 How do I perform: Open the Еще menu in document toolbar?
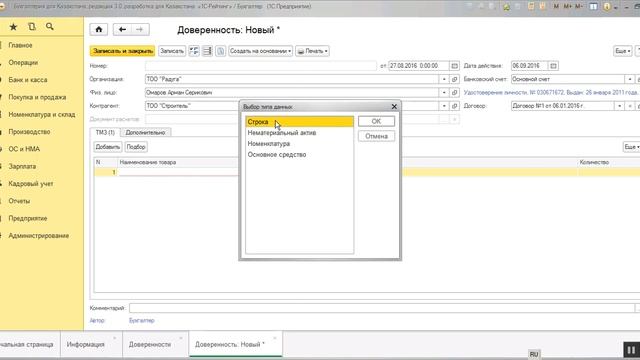623,51
